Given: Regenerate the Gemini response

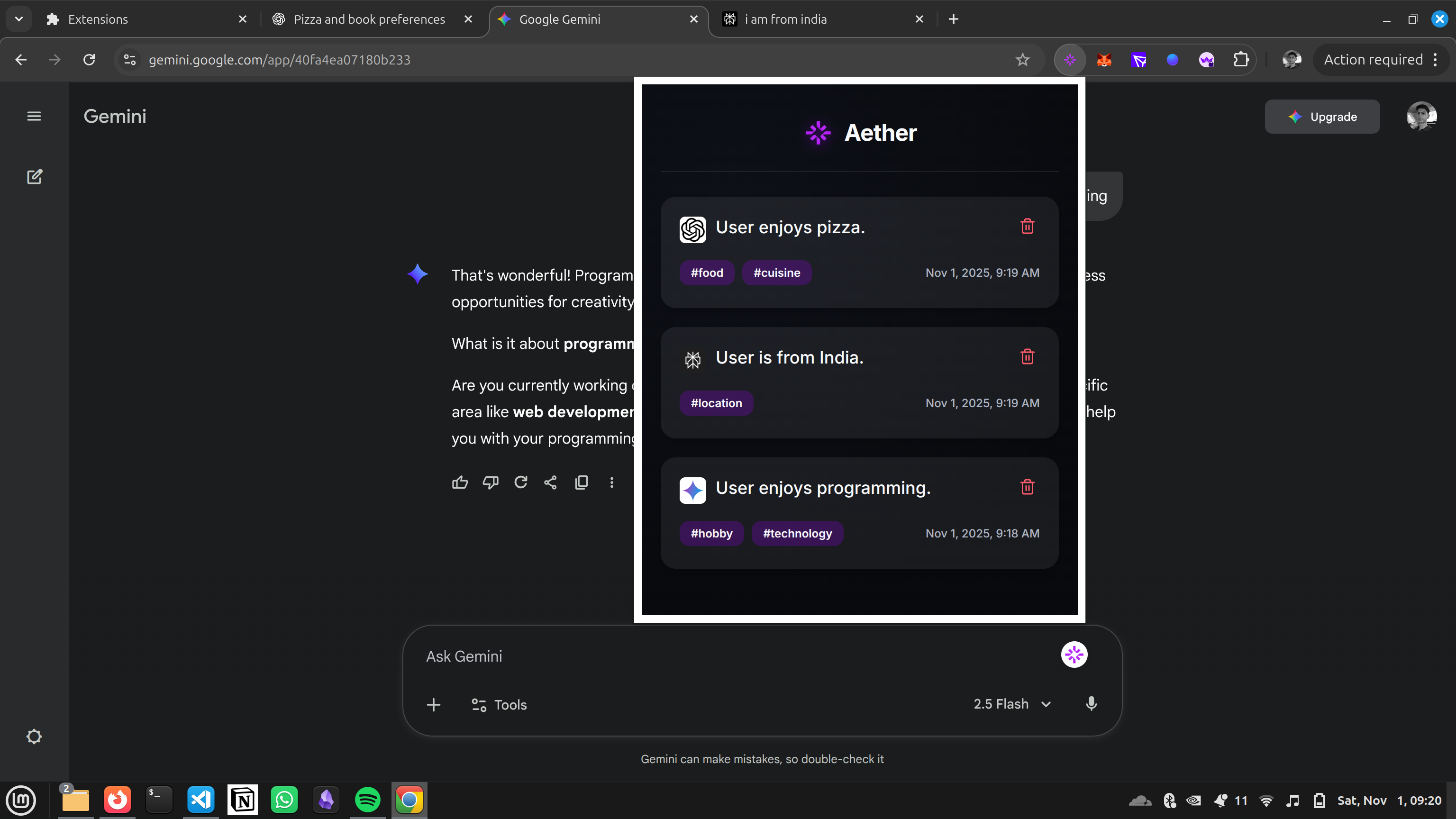Looking at the screenshot, I should pos(520,482).
